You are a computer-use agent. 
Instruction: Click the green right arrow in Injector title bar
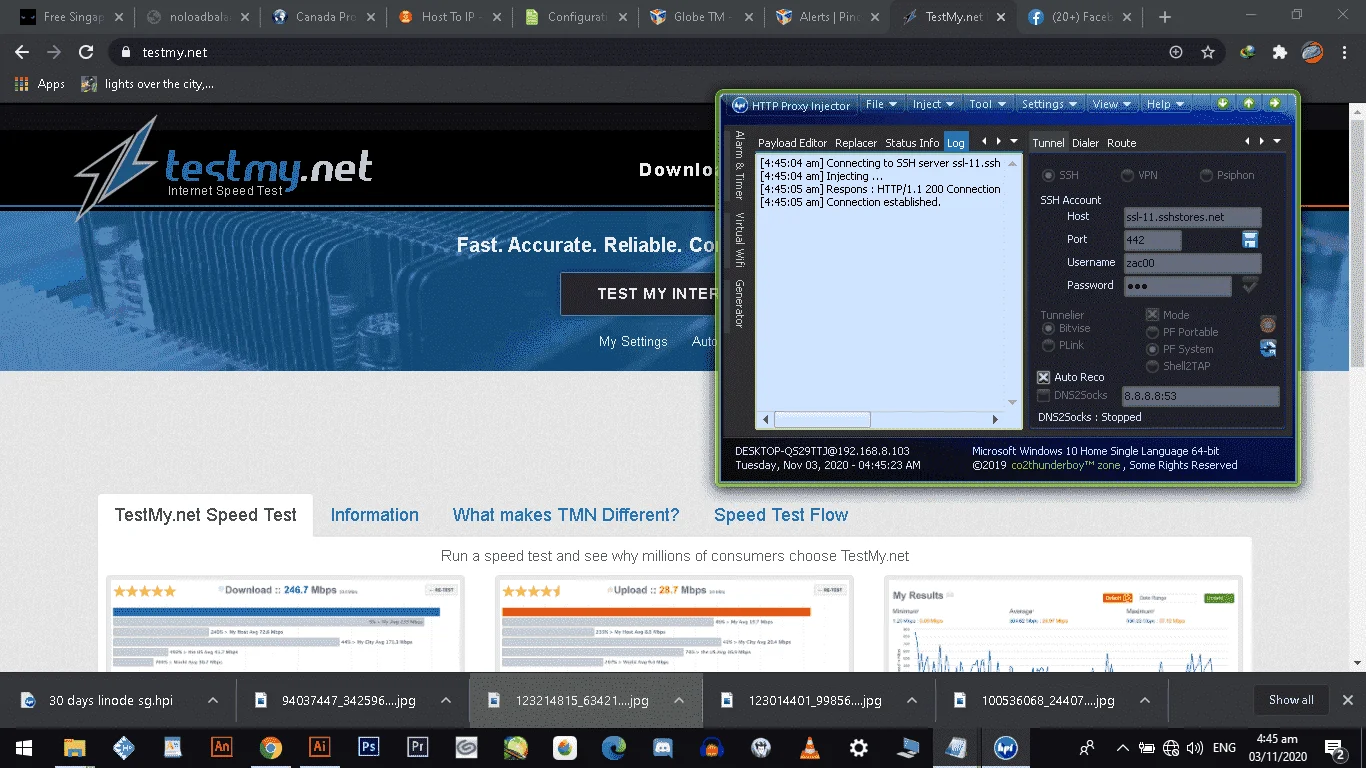[1274, 103]
